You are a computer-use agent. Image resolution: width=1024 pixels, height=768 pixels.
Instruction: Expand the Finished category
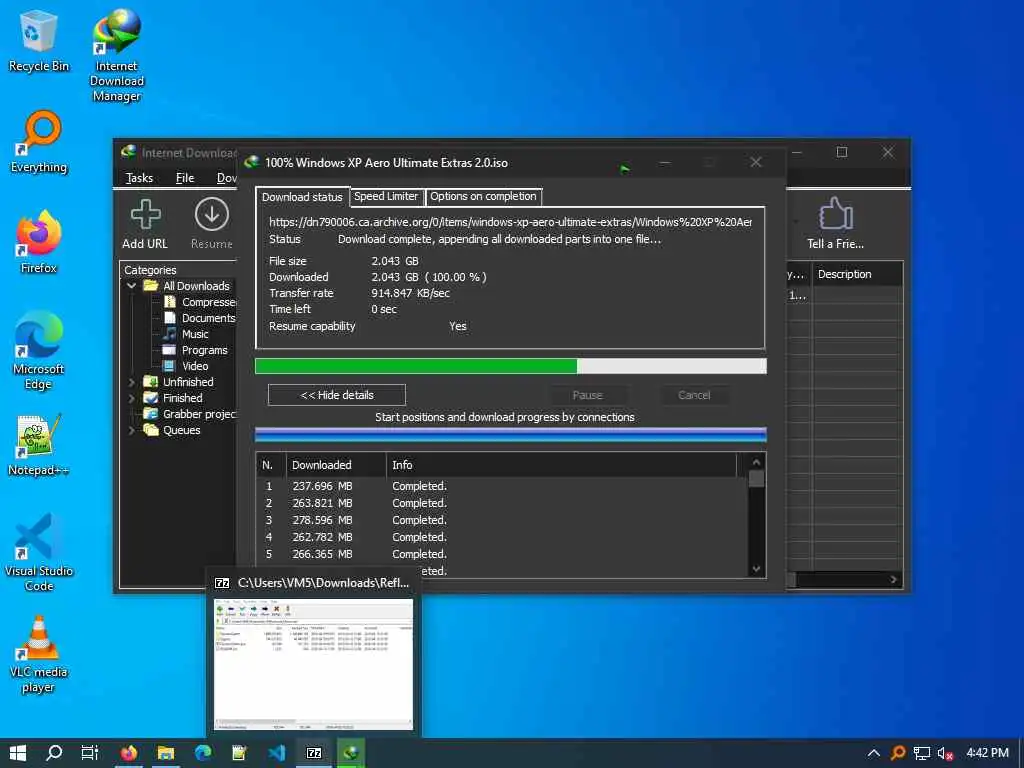coord(131,398)
